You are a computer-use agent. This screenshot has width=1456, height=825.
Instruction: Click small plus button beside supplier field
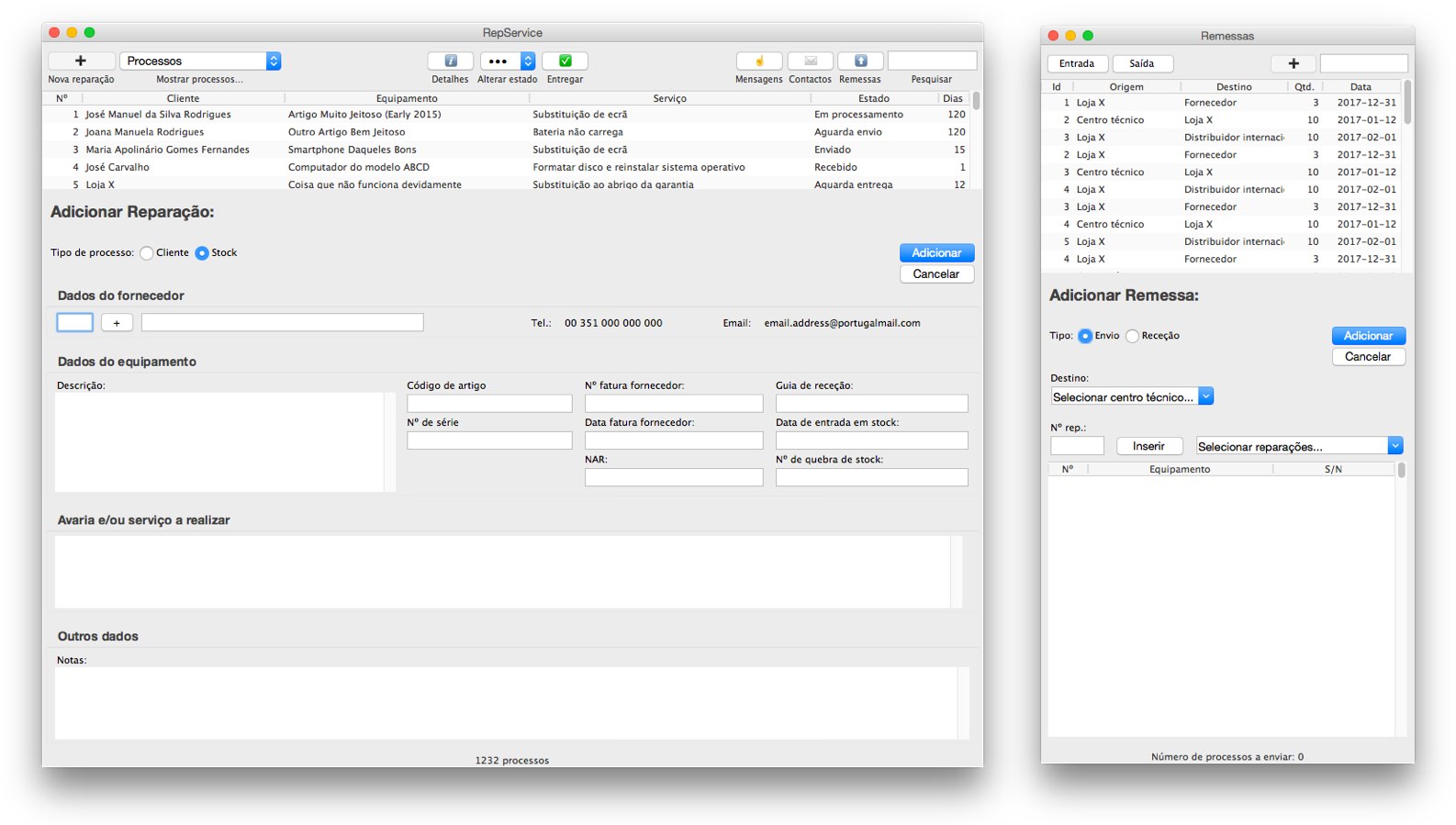pos(117,323)
